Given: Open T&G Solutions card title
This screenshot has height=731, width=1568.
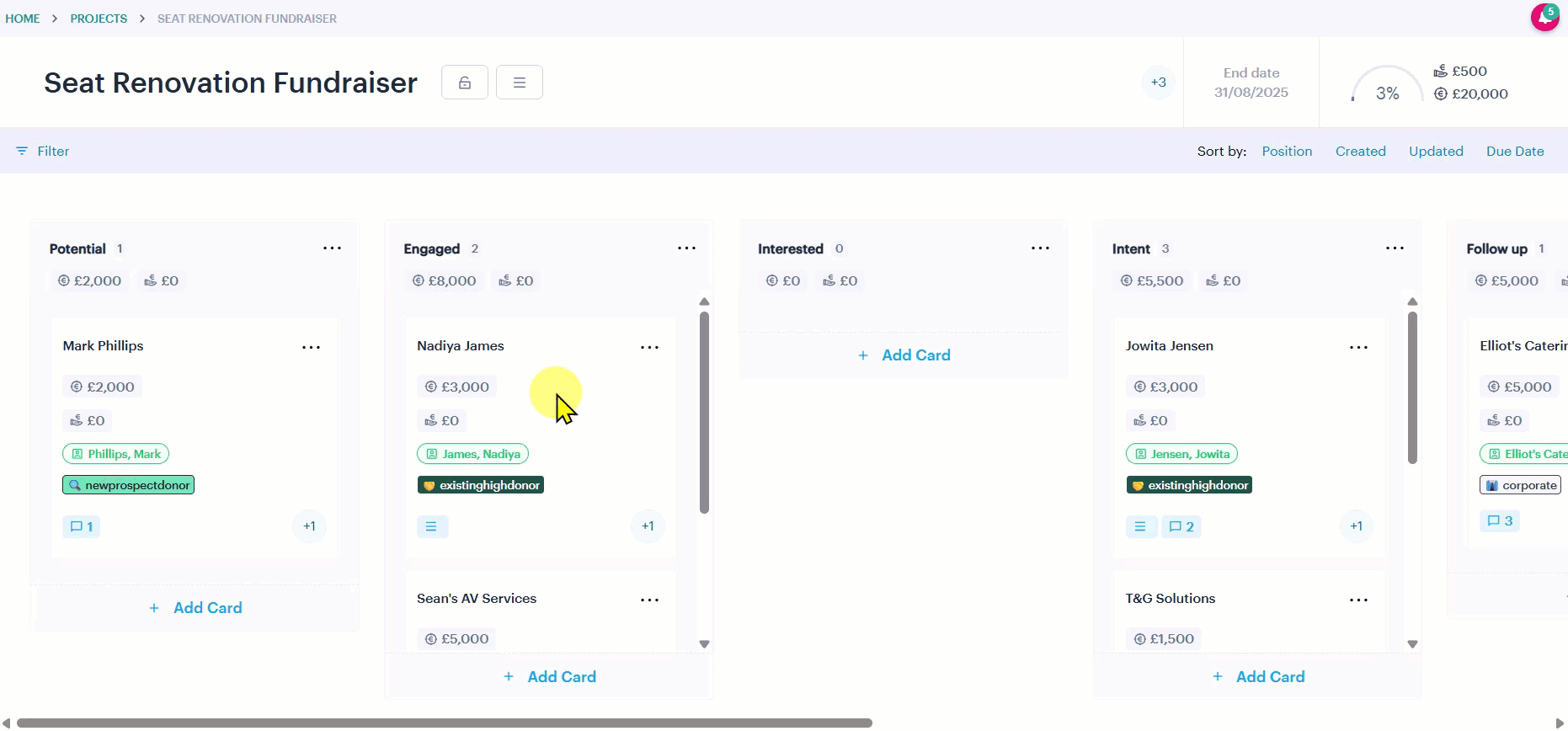Looking at the screenshot, I should point(1171,599).
